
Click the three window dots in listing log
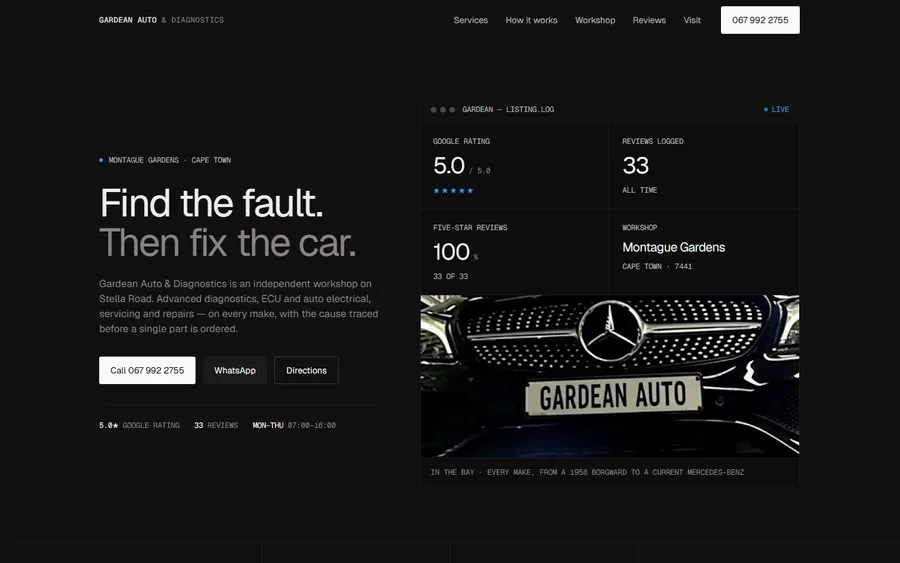443,110
